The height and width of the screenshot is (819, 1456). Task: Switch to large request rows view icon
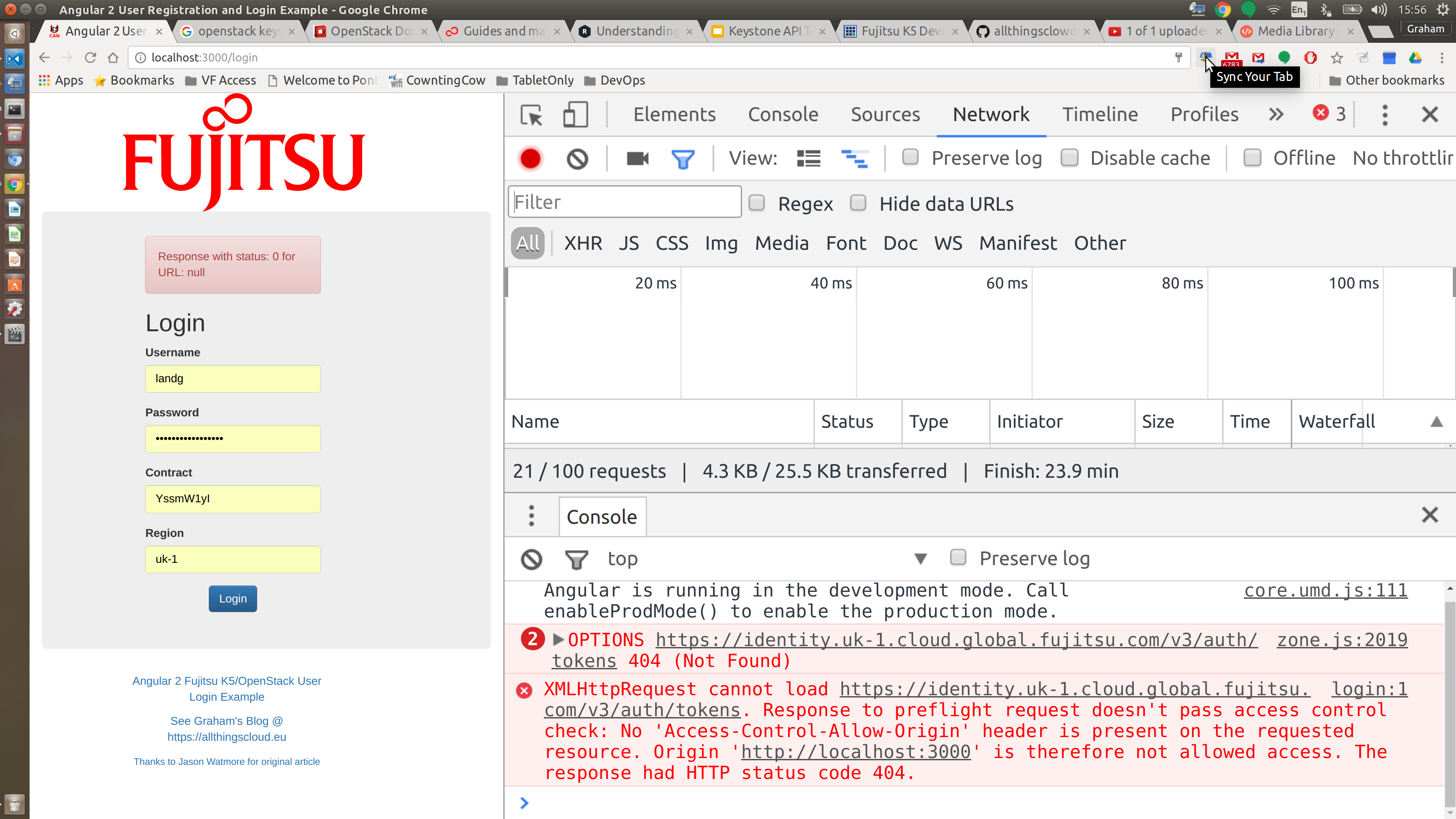808,158
